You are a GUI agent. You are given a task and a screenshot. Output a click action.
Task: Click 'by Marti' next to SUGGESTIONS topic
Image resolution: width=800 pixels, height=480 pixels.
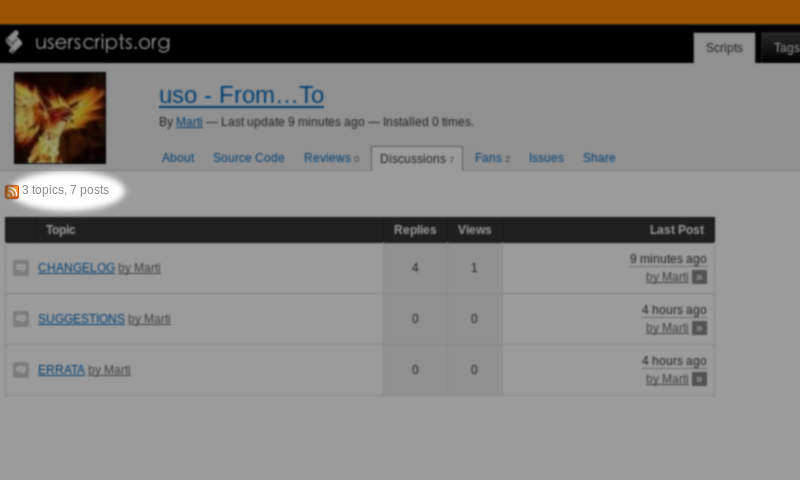click(149, 319)
